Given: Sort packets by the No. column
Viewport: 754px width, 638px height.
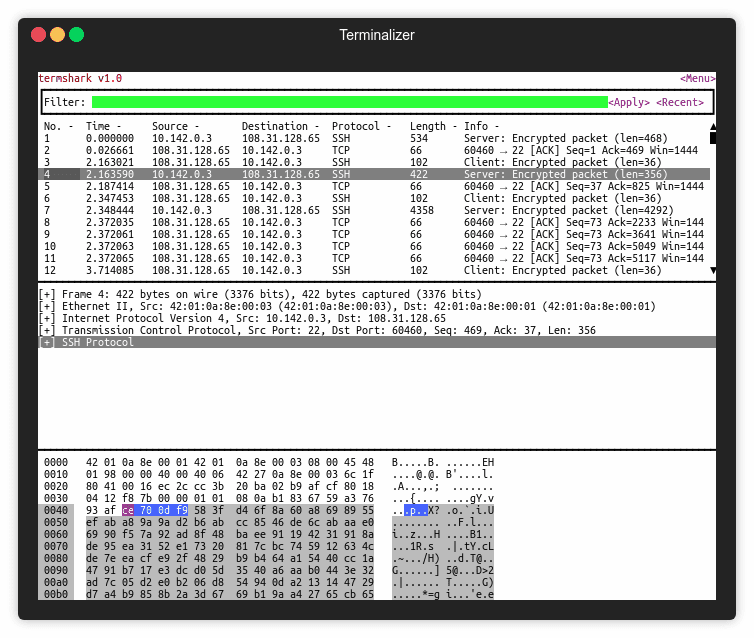Looking at the screenshot, I should [x=58, y=126].
